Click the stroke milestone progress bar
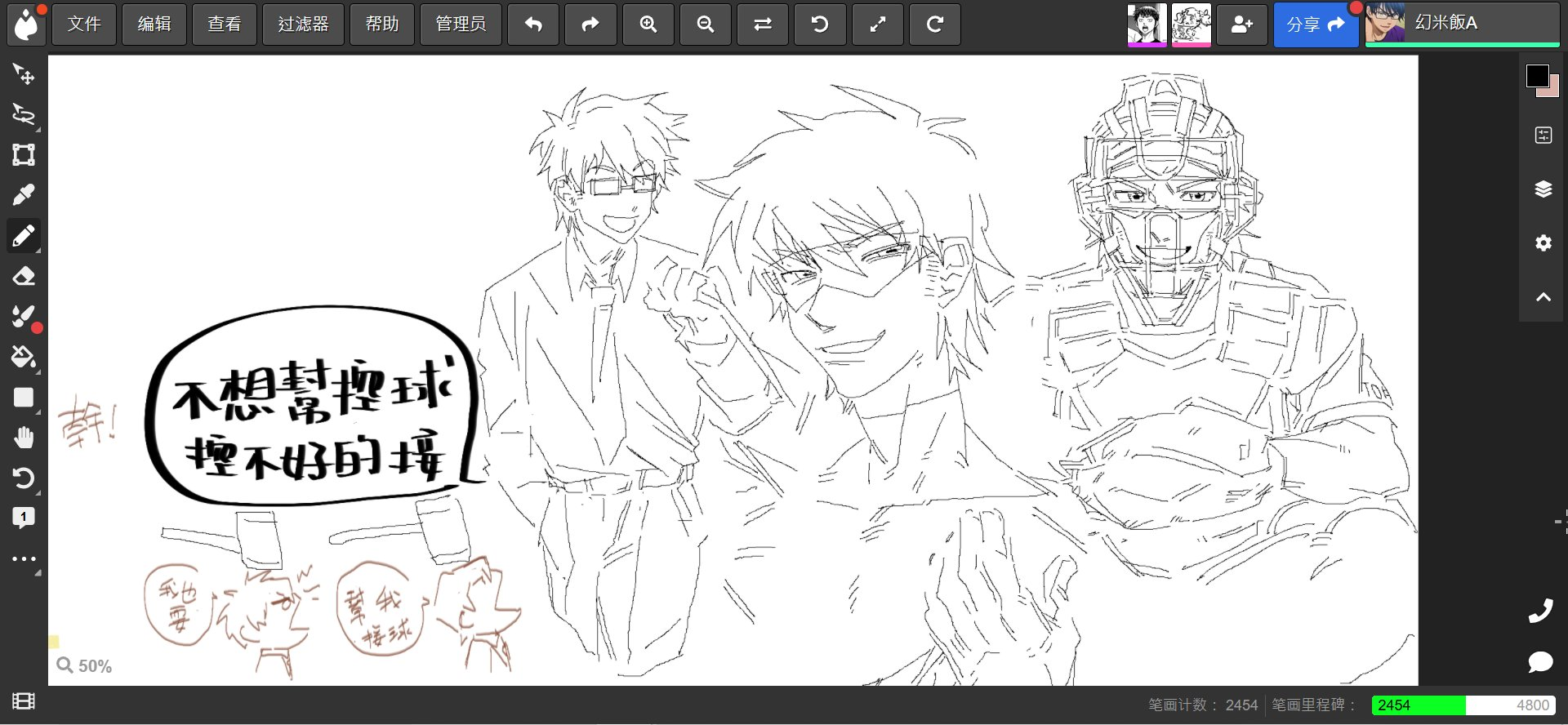 coord(1463,705)
